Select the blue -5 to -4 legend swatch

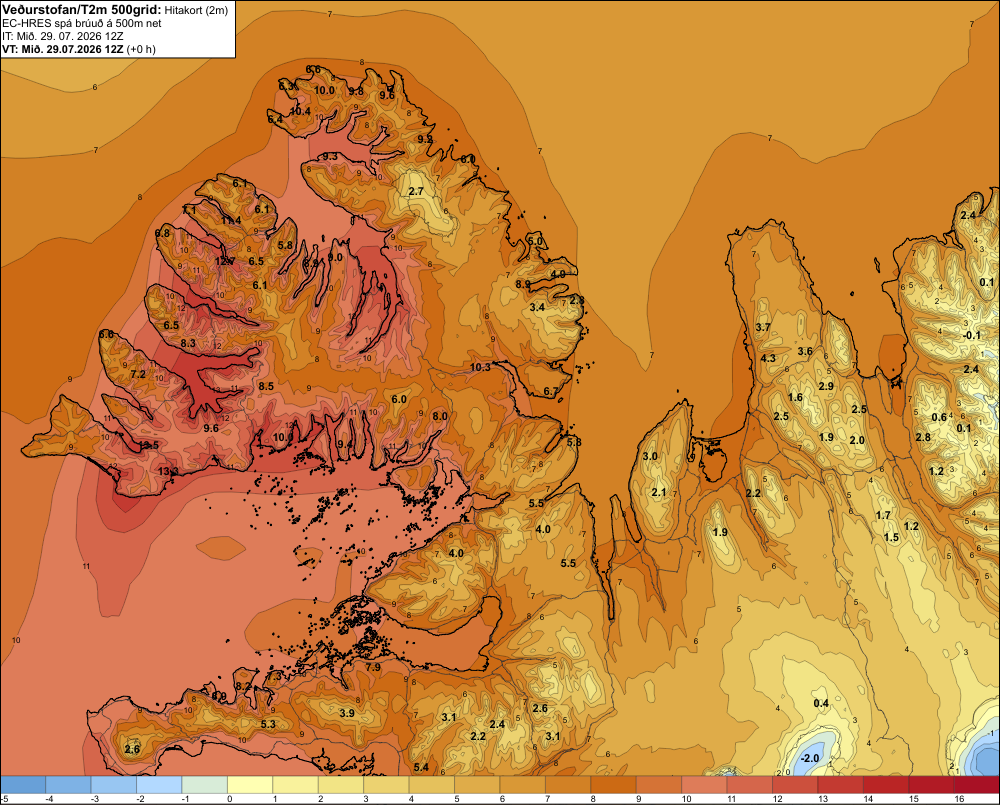[x=23, y=784]
